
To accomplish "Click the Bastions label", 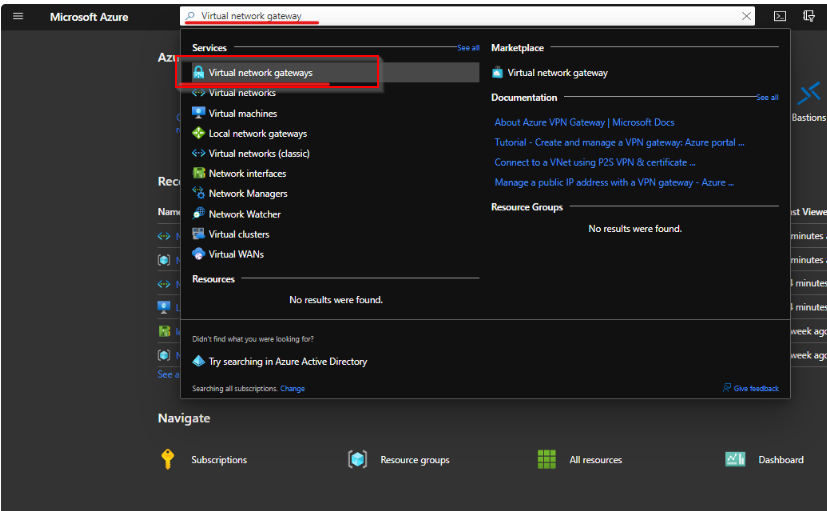I will tap(809, 118).
